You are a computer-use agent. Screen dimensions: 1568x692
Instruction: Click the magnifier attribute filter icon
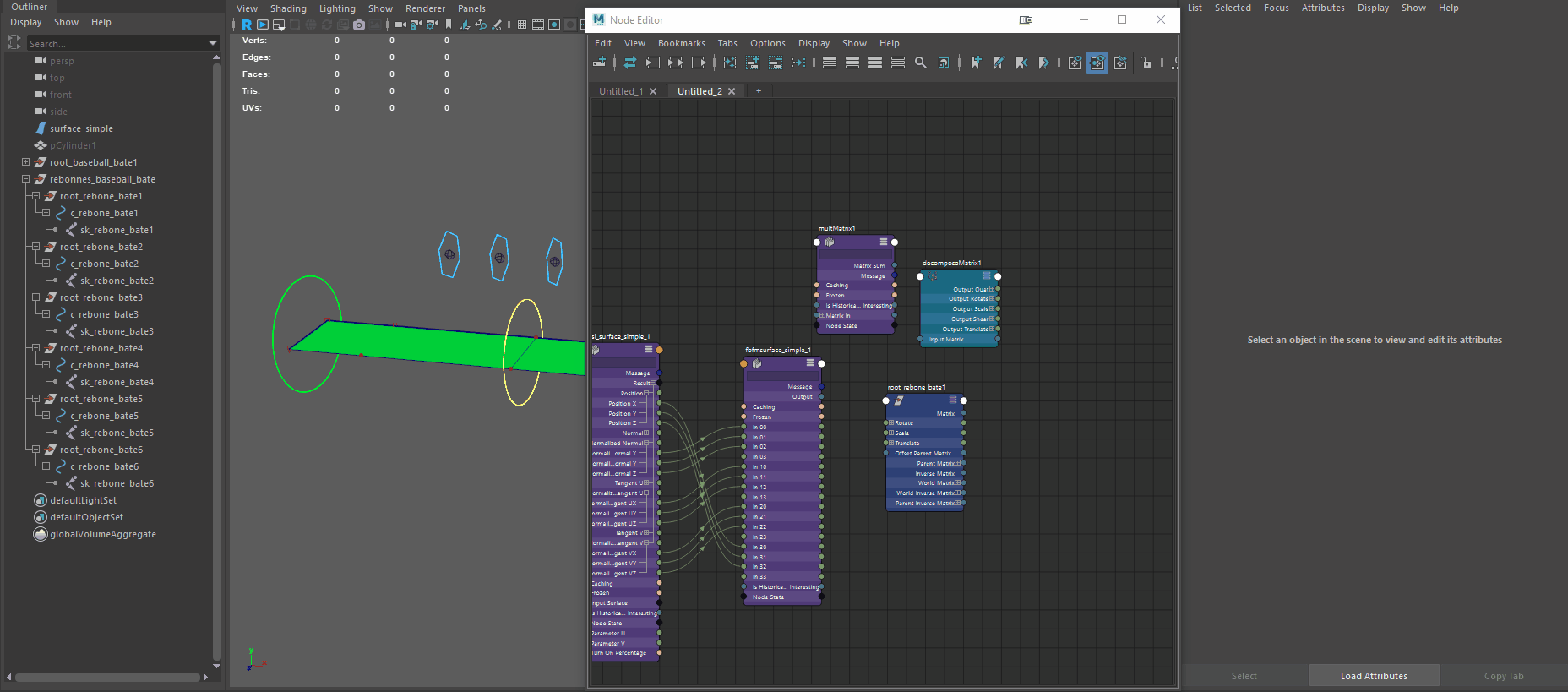[x=921, y=63]
